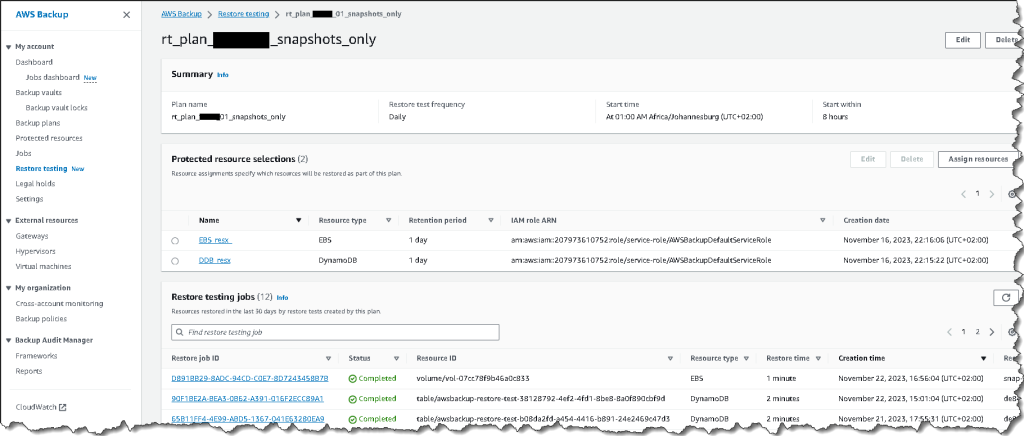Go to previous page of resource selections

pyautogui.click(x=963, y=194)
